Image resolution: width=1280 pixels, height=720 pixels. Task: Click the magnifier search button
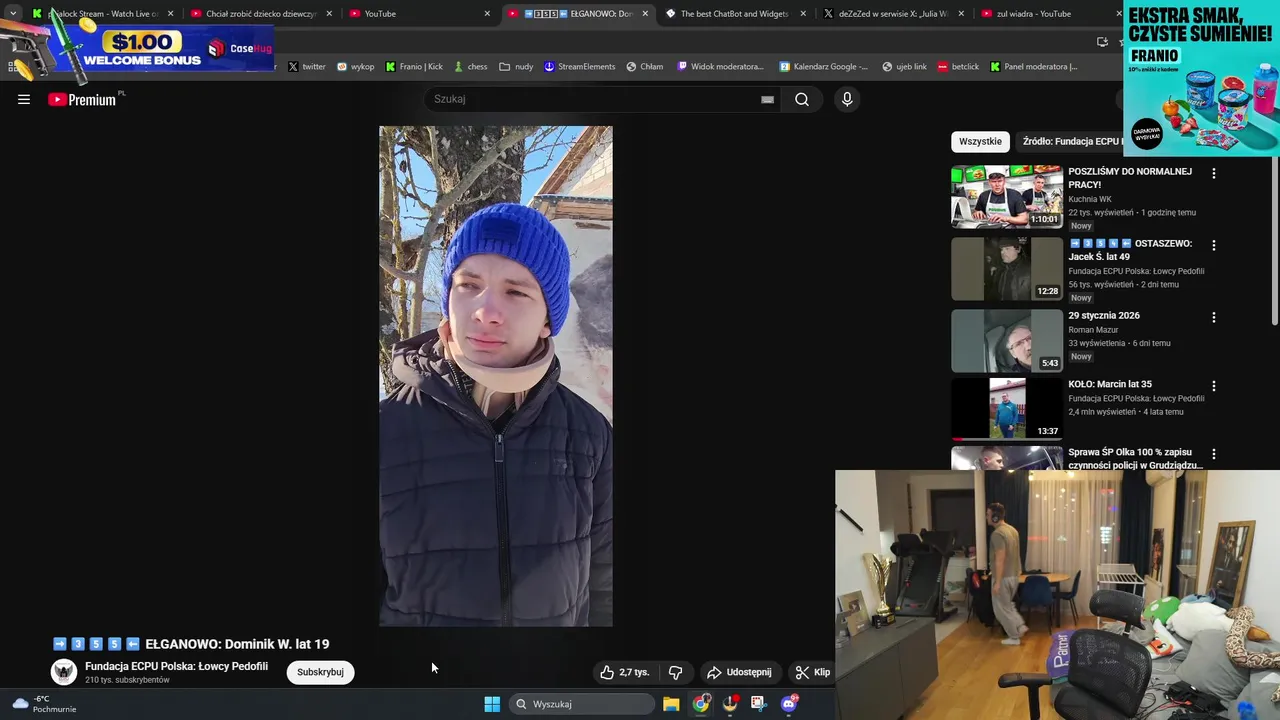[802, 99]
